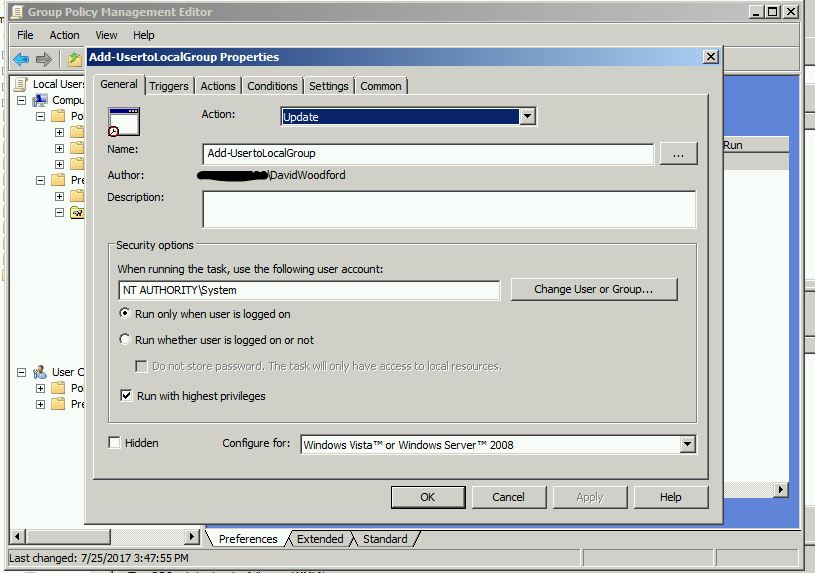Select the General tab

pyautogui.click(x=119, y=84)
